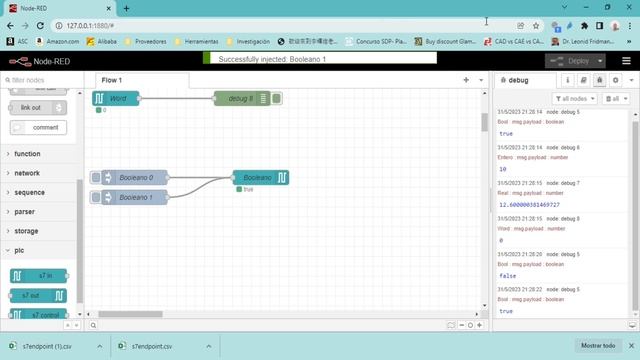Pick the comment palette node
This screenshot has height=360, width=640.
coord(38,127)
